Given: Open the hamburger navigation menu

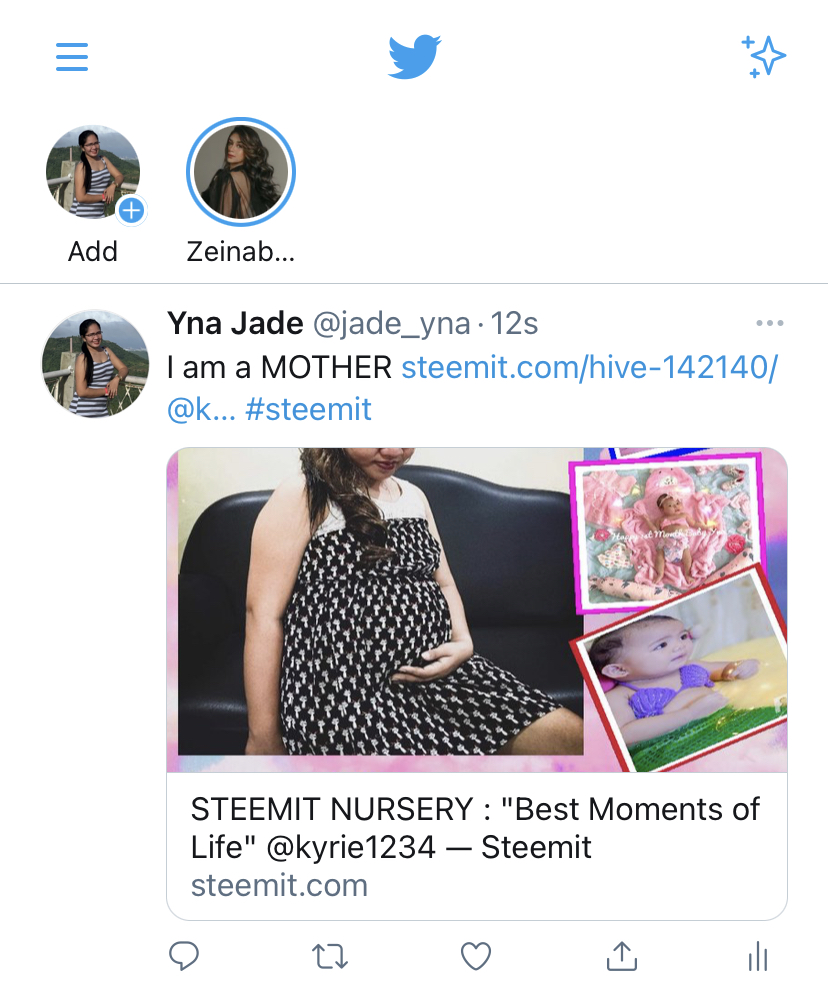Looking at the screenshot, I should pos(71,57).
